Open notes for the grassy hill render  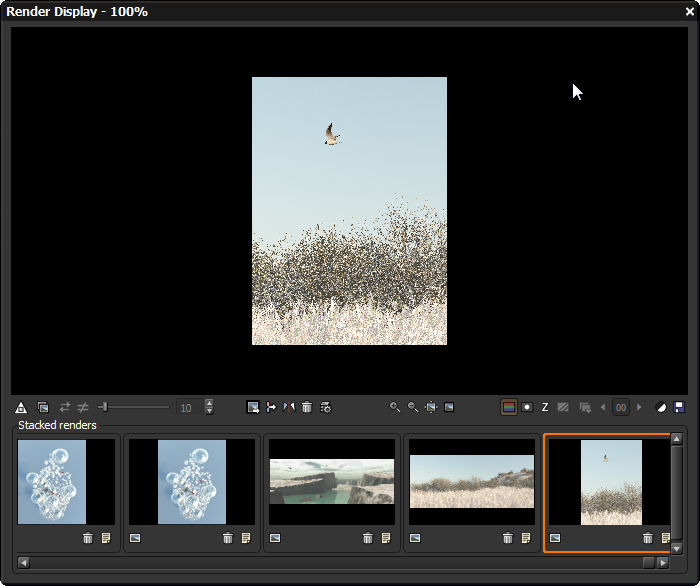pyautogui.click(x=526, y=538)
